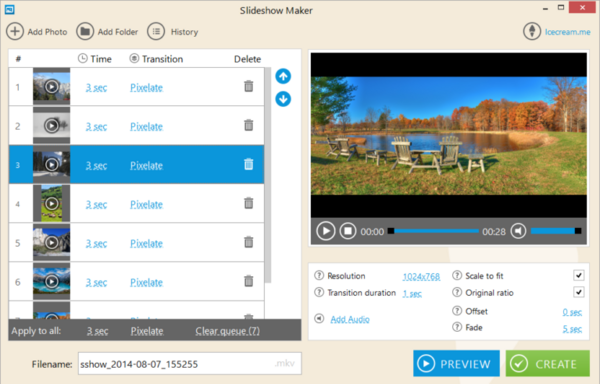Open help for Transition duration

[319, 293]
